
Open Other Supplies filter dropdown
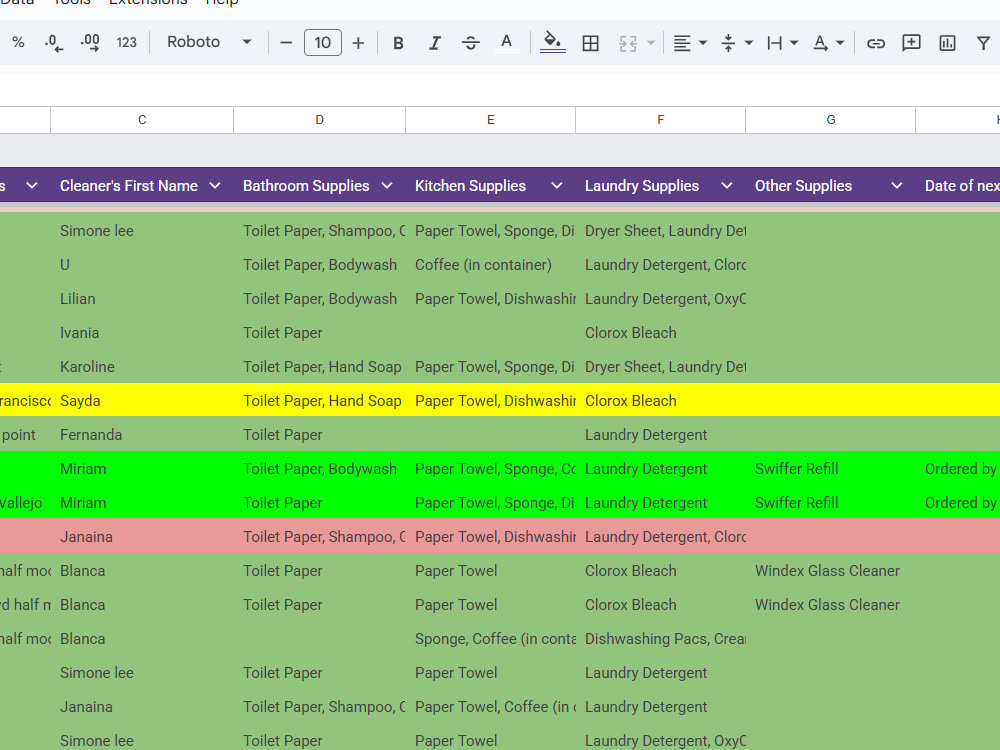click(897, 186)
